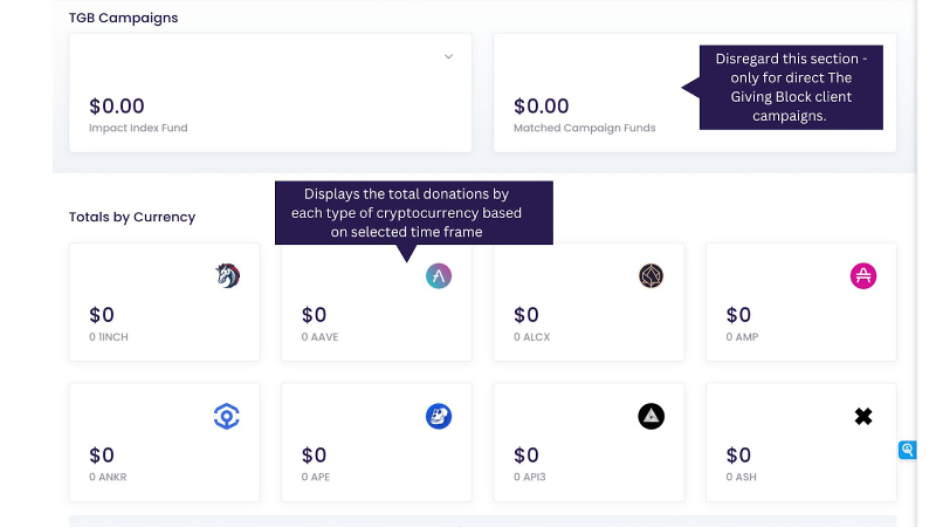Click the black API3 triangle icon

coord(651,416)
